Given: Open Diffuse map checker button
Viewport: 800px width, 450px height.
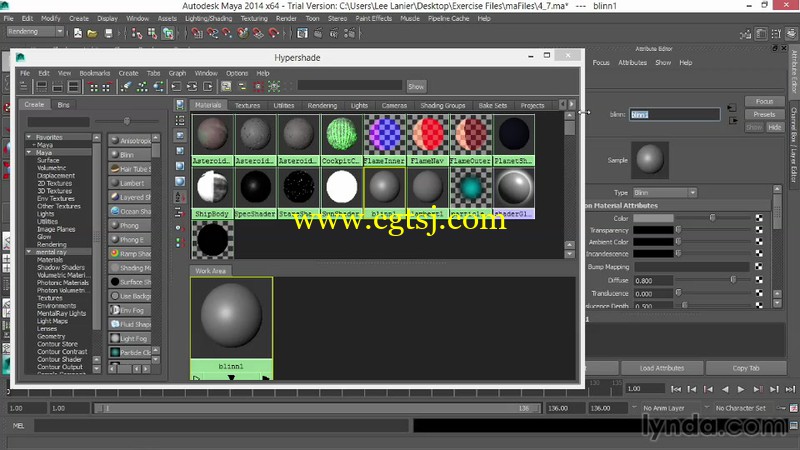Looking at the screenshot, I should (x=759, y=280).
